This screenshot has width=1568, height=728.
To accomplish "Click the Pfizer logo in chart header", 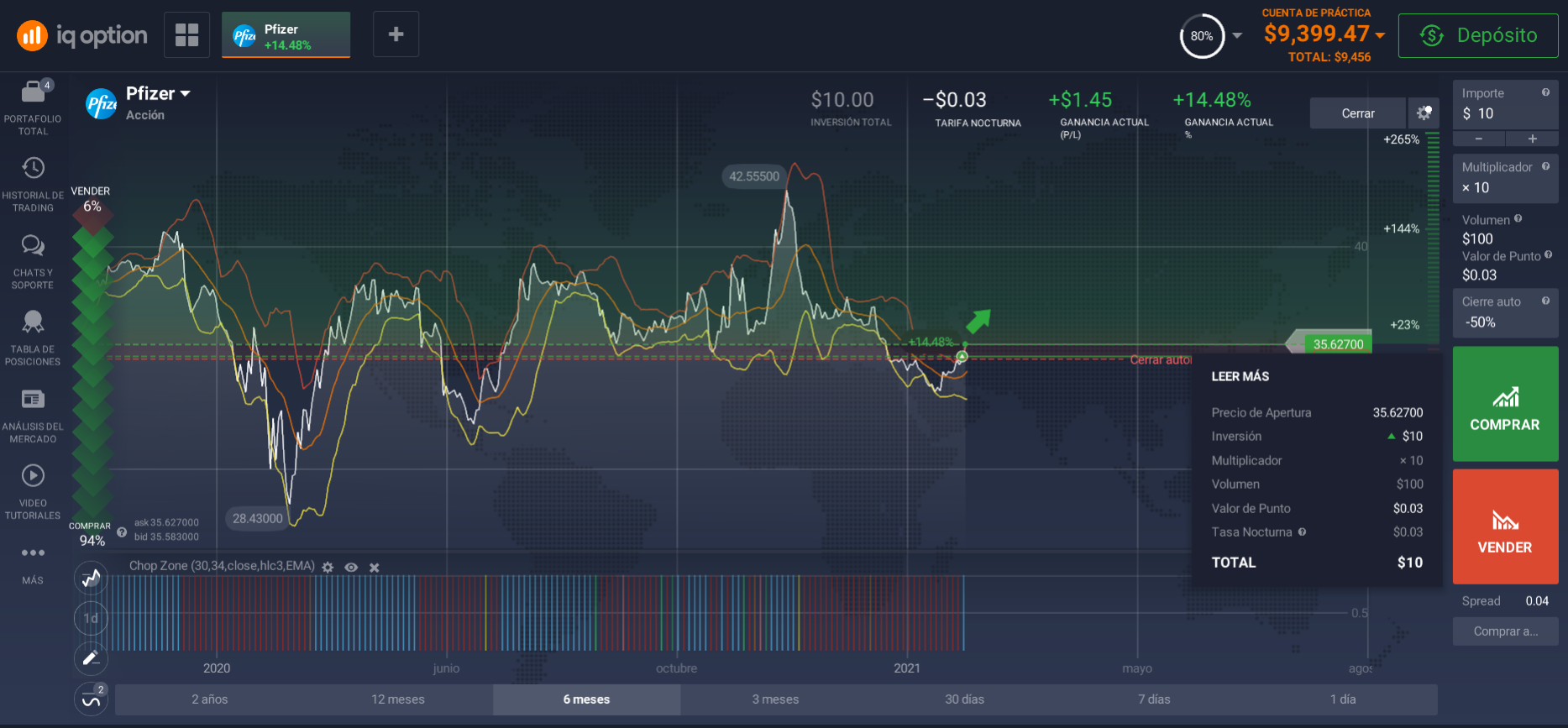I will [101, 104].
